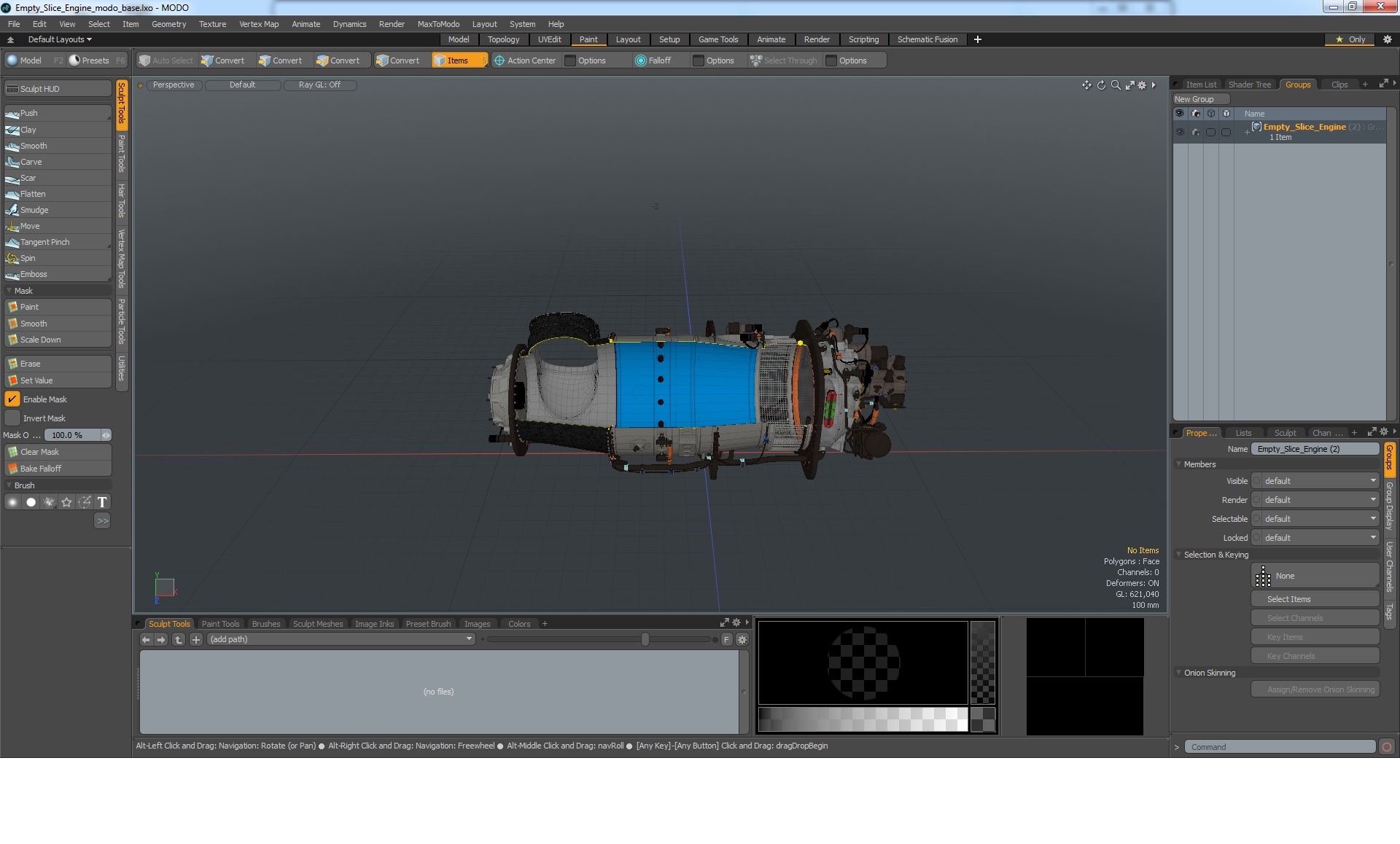This screenshot has width=1400, height=844.
Task: Switch to the Paint tab
Action: coord(588,39)
